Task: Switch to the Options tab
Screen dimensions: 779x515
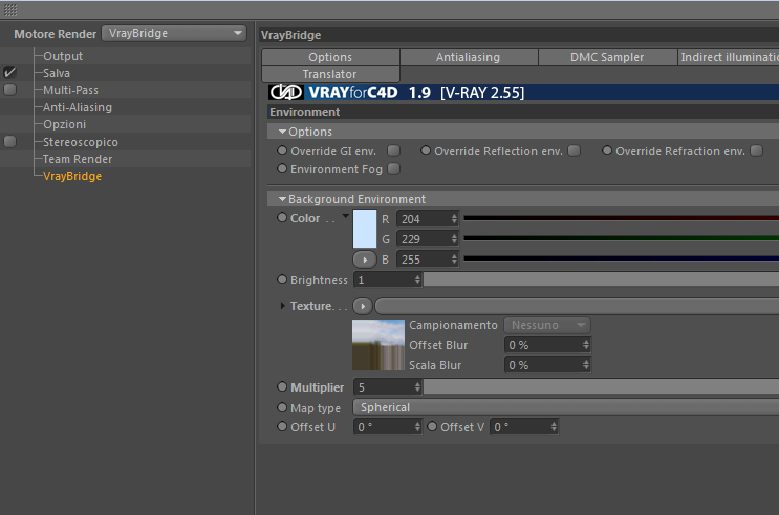Action: [x=330, y=57]
